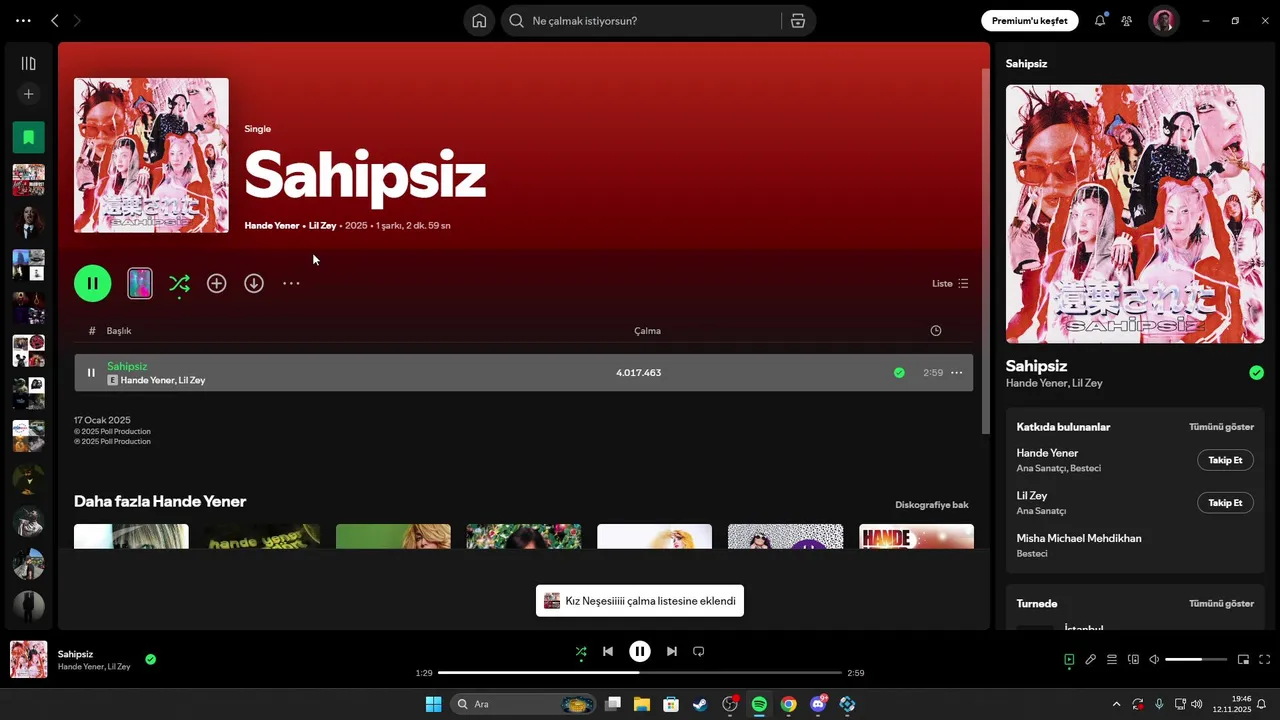Toggle the Now Playing view icon

click(x=1069, y=660)
